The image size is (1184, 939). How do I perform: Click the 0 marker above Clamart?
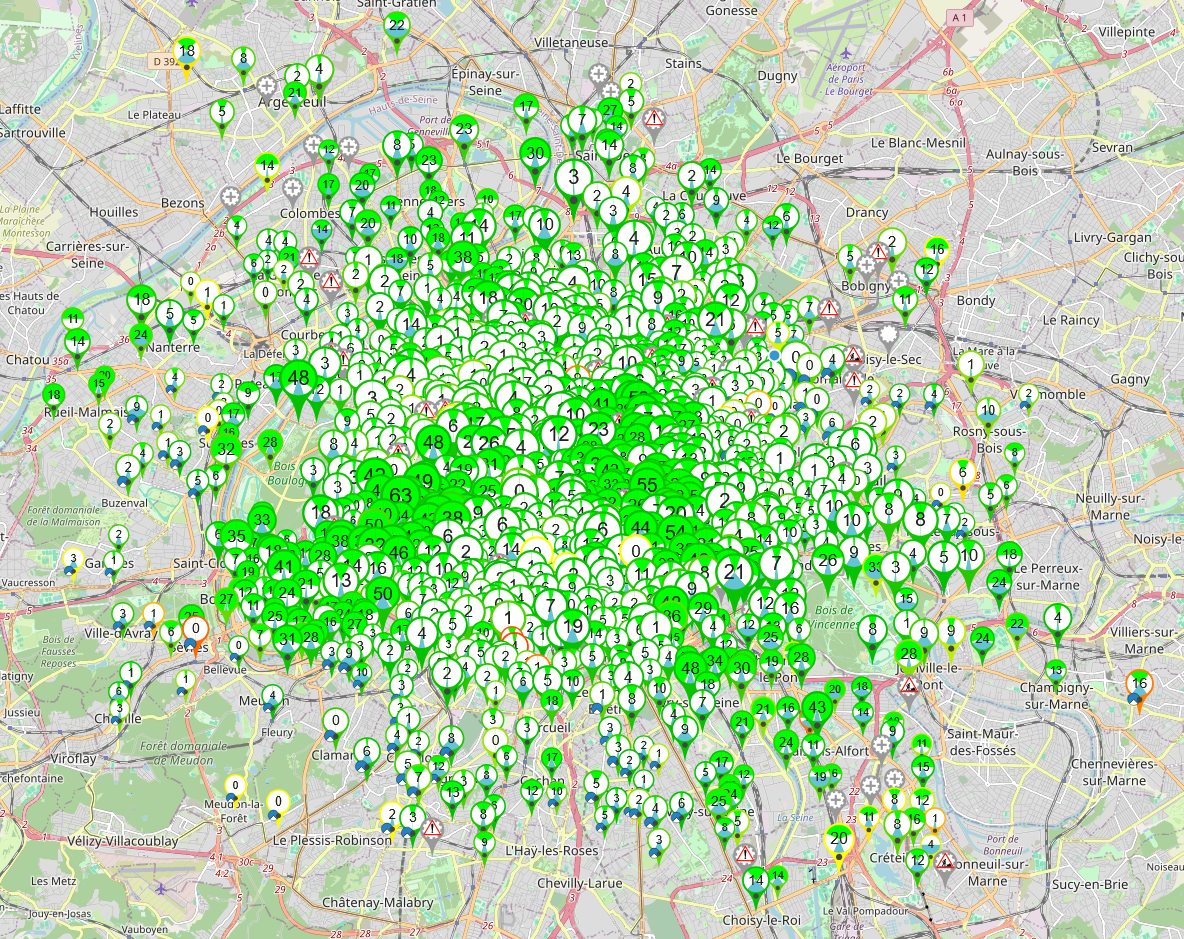tap(336, 721)
